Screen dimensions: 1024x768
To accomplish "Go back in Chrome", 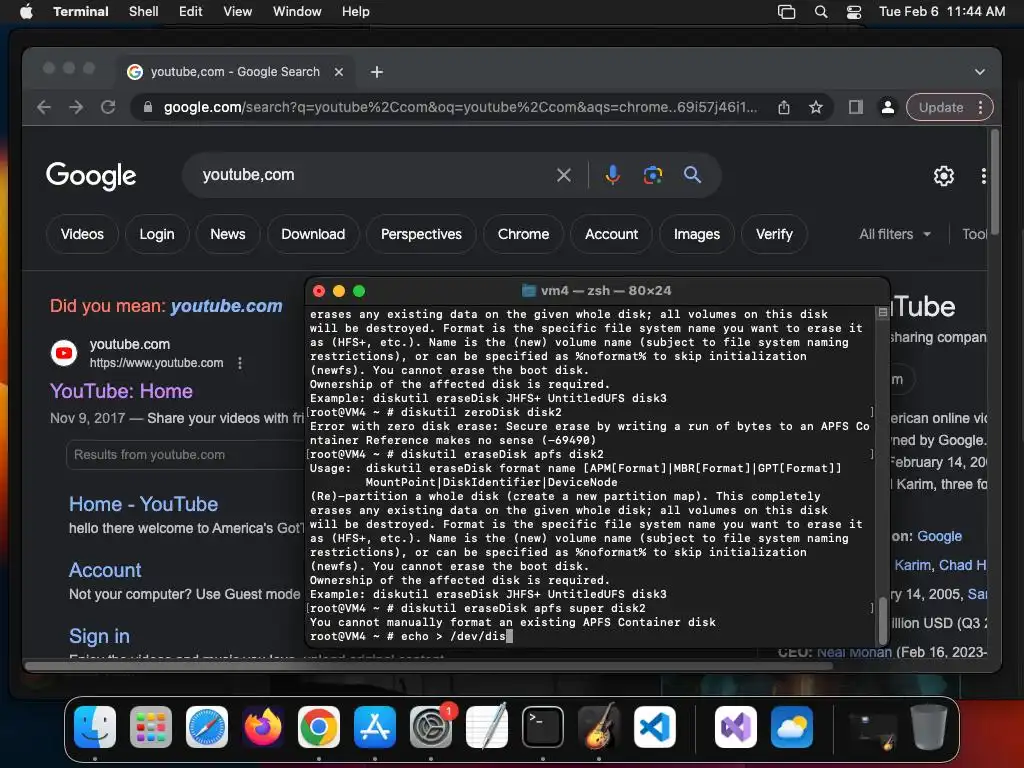I will (x=44, y=107).
